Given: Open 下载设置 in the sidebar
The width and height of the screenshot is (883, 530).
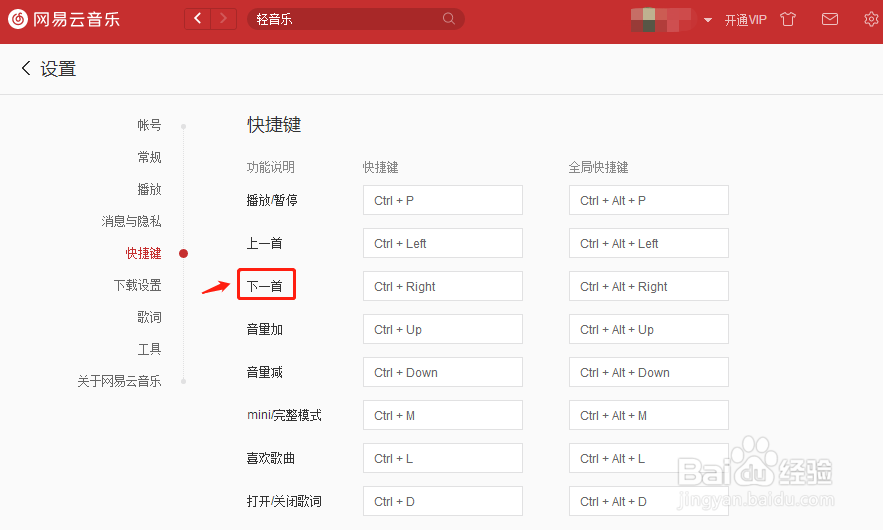Looking at the screenshot, I should pyautogui.click(x=137, y=286).
